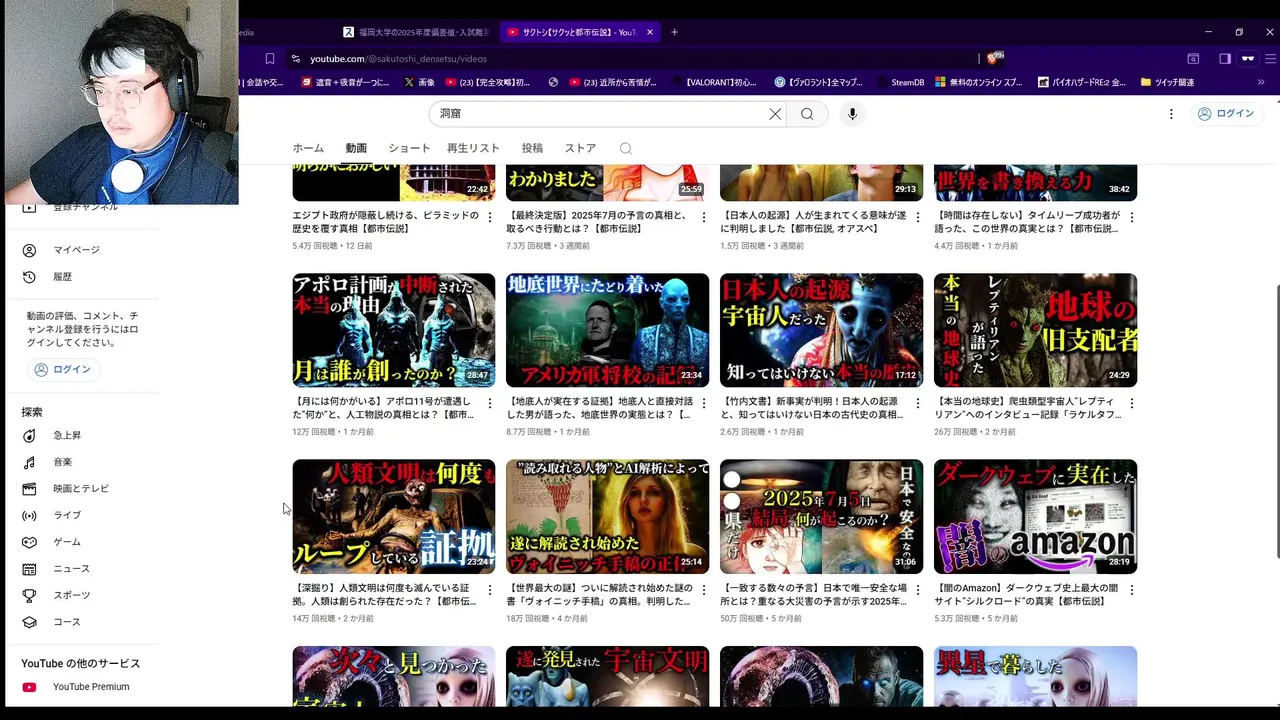Toggle the browser sidebar panel icon
This screenshot has width=1280, height=720.
[x=1225, y=59]
